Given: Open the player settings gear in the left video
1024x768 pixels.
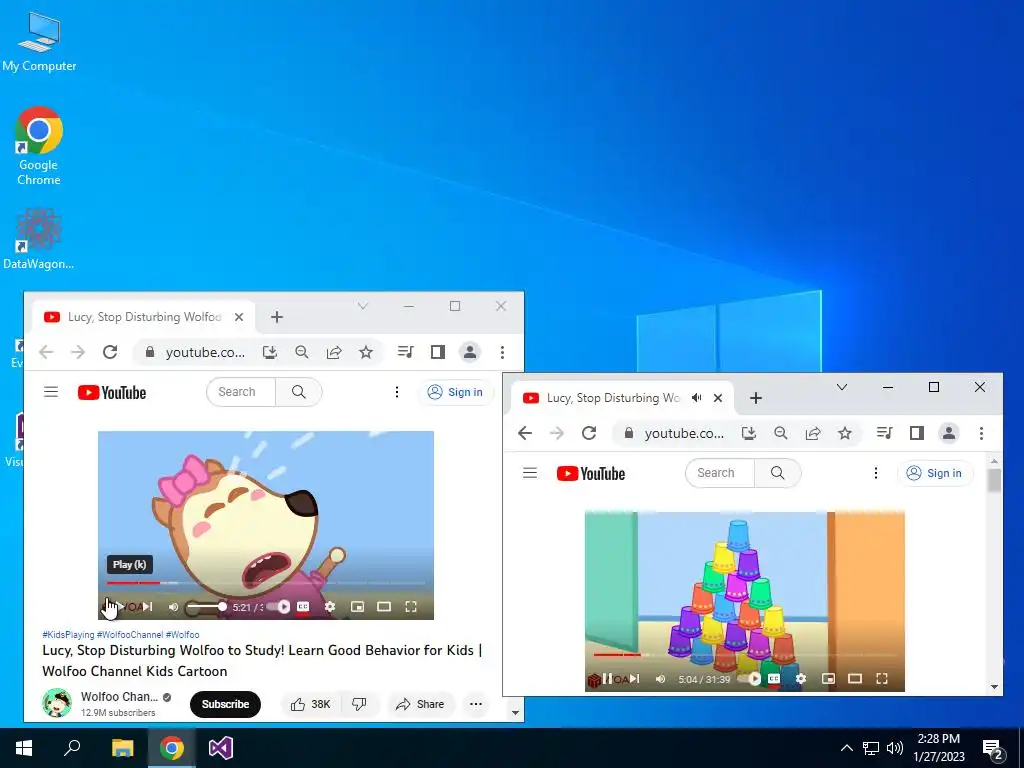Looking at the screenshot, I should (330, 607).
